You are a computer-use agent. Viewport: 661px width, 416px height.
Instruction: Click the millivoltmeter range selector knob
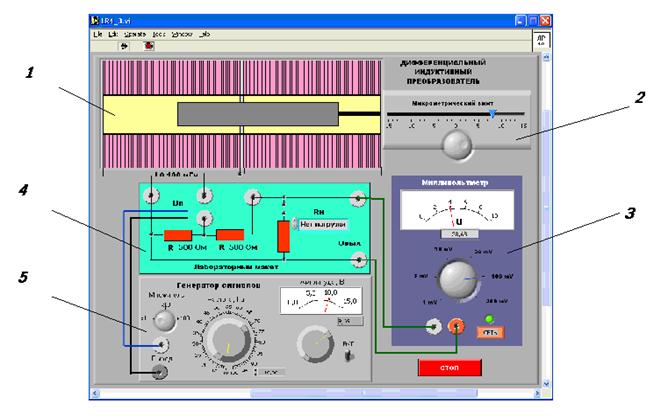pos(457,279)
